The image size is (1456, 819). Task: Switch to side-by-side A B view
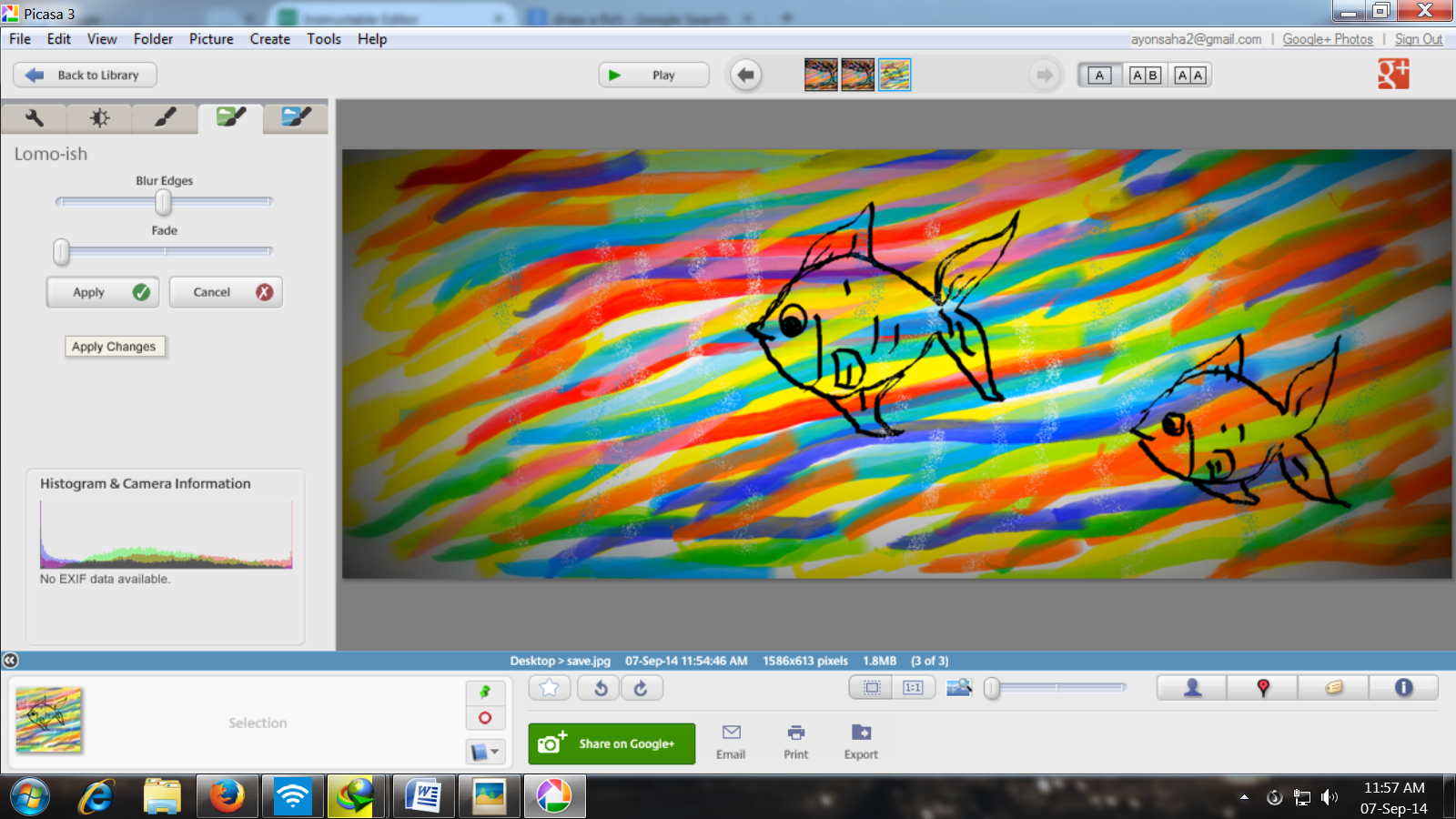tap(1146, 76)
